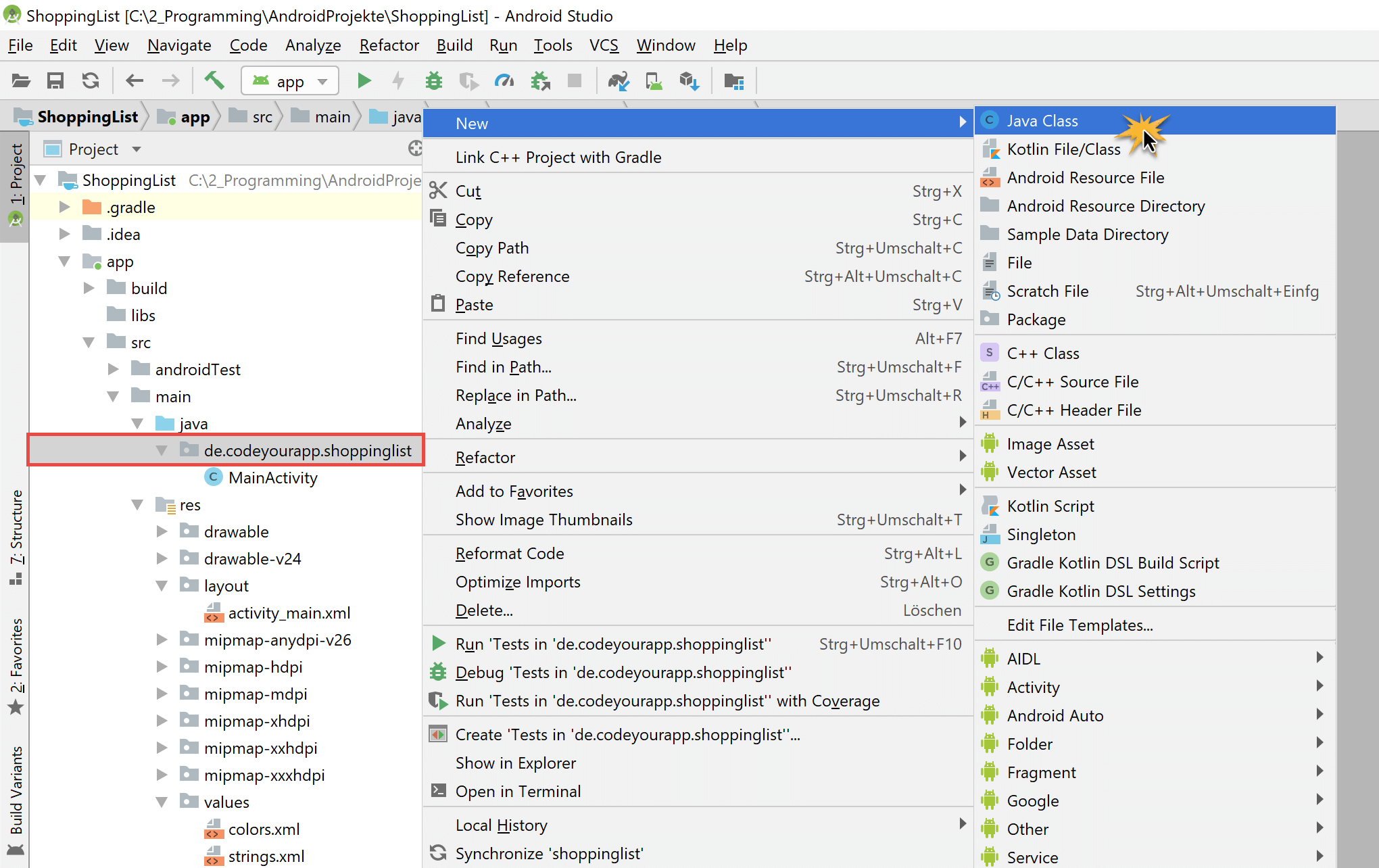
Task: Select activity_main.xml in project tree
Action: pyautogui.click(x=278, y=613)
